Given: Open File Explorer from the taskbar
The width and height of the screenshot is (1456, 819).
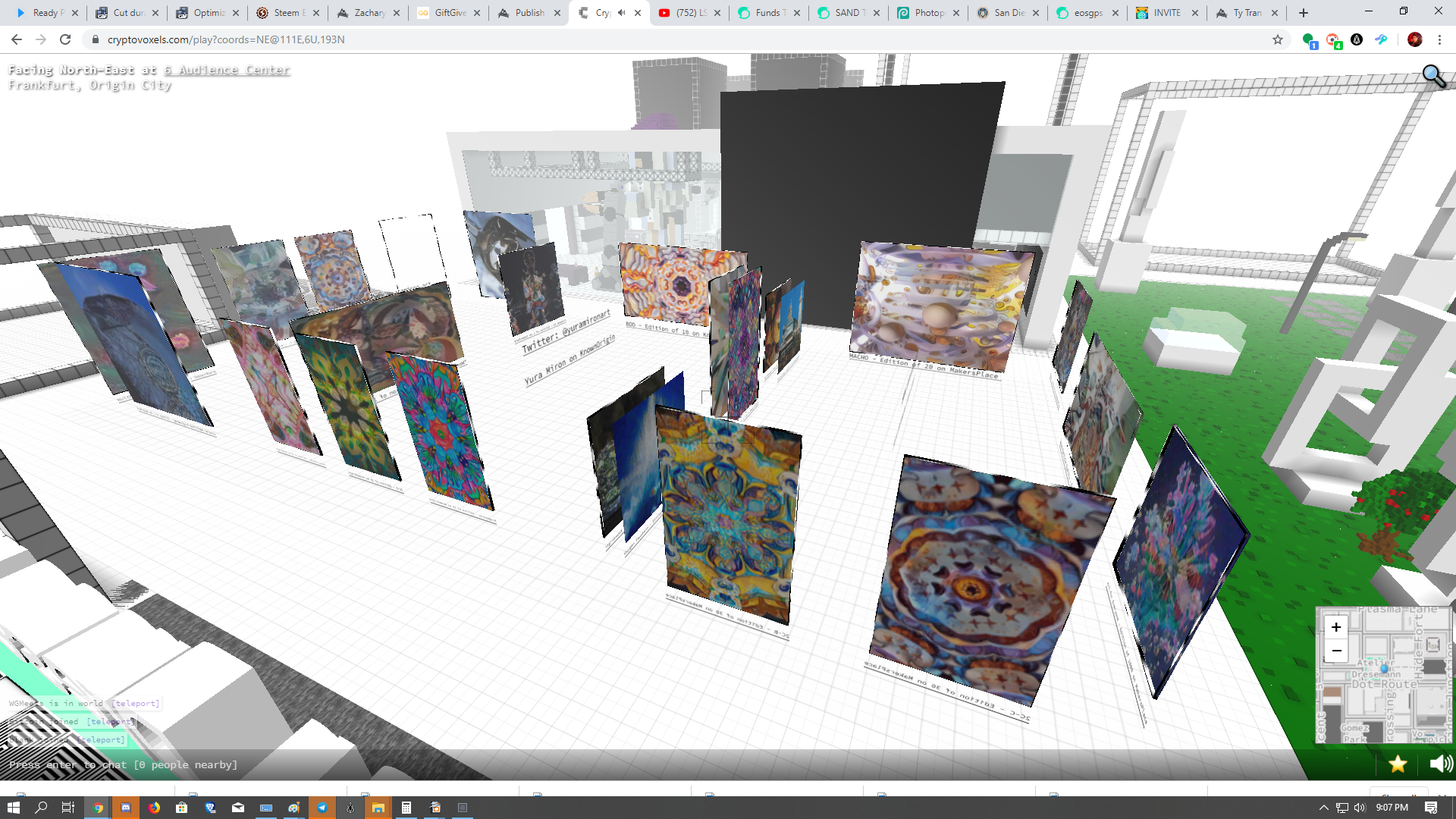Looking at the screenshot, I should (x=378, y=808).
